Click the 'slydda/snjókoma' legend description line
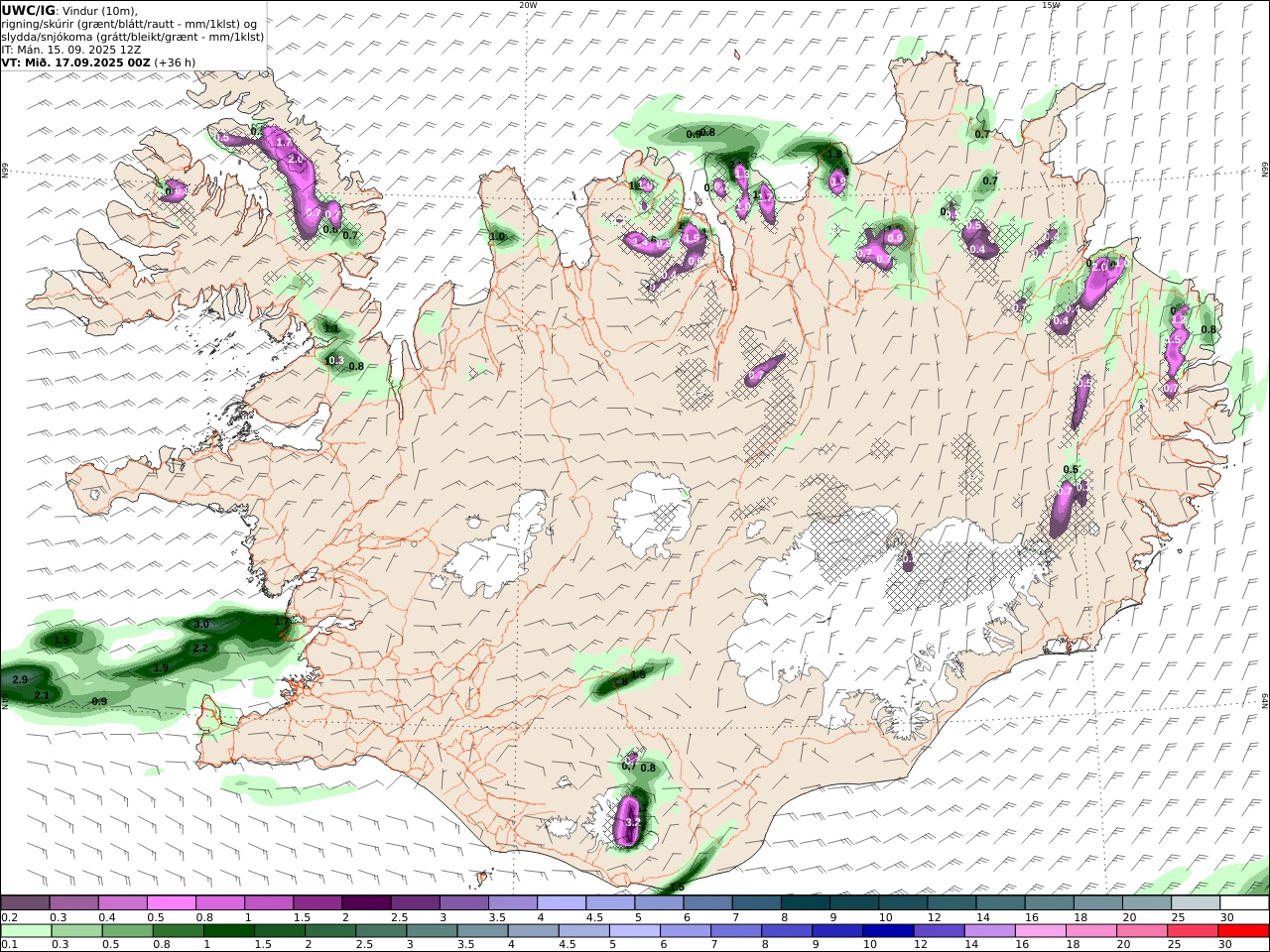The width and height of the screenshot is (1270, 952). 133,36
